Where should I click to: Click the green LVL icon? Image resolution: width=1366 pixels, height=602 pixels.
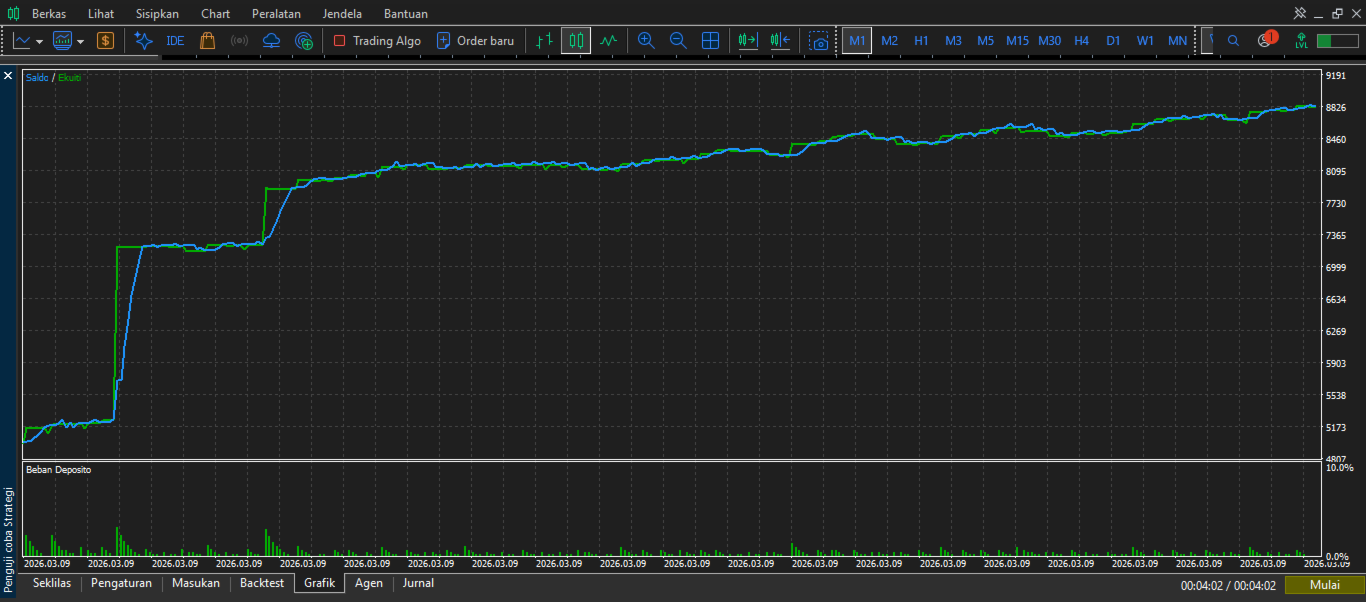(x=1301, y=41)
